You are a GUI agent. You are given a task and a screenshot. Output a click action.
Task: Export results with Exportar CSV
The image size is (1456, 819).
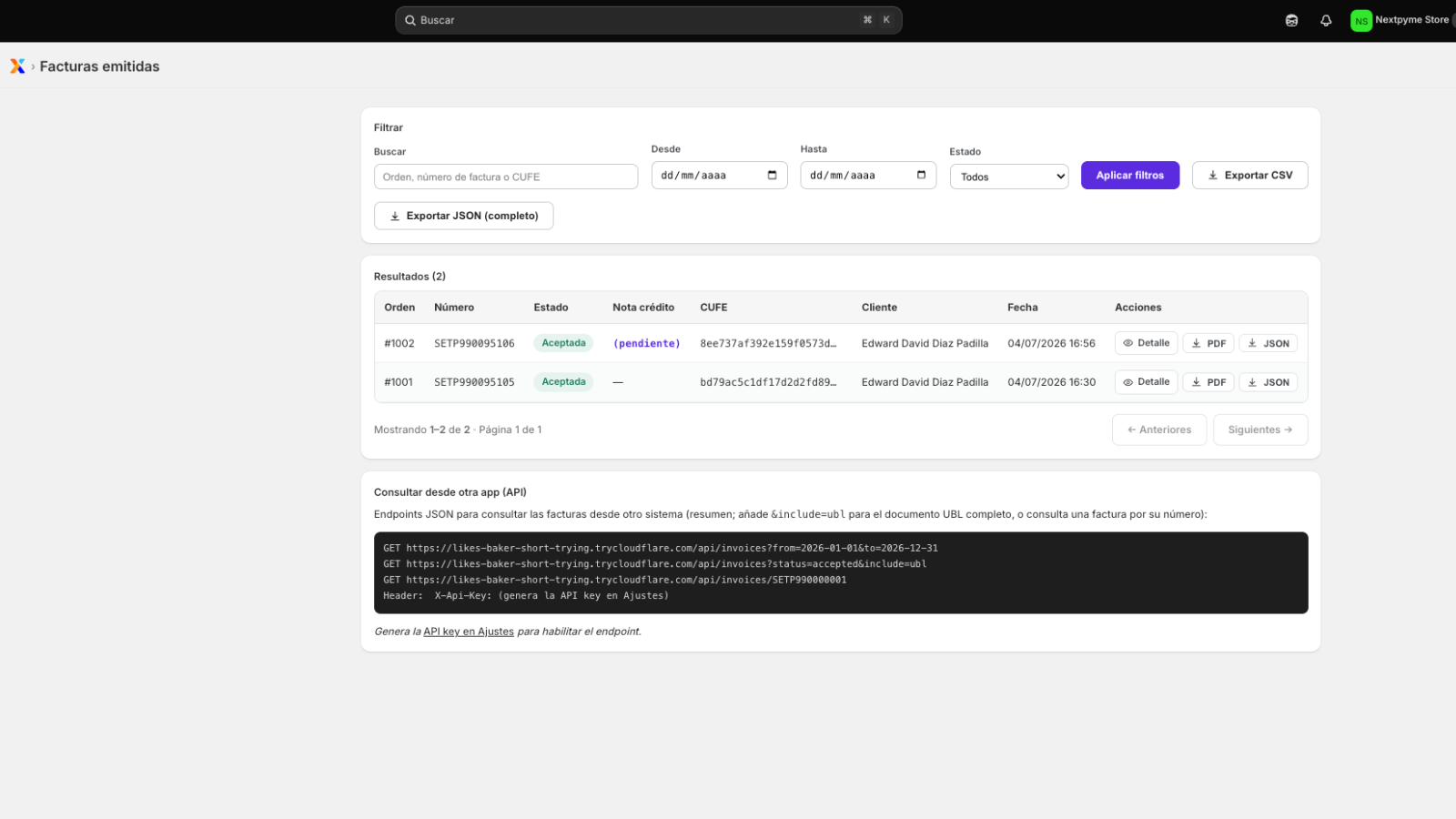point(1250,175)
